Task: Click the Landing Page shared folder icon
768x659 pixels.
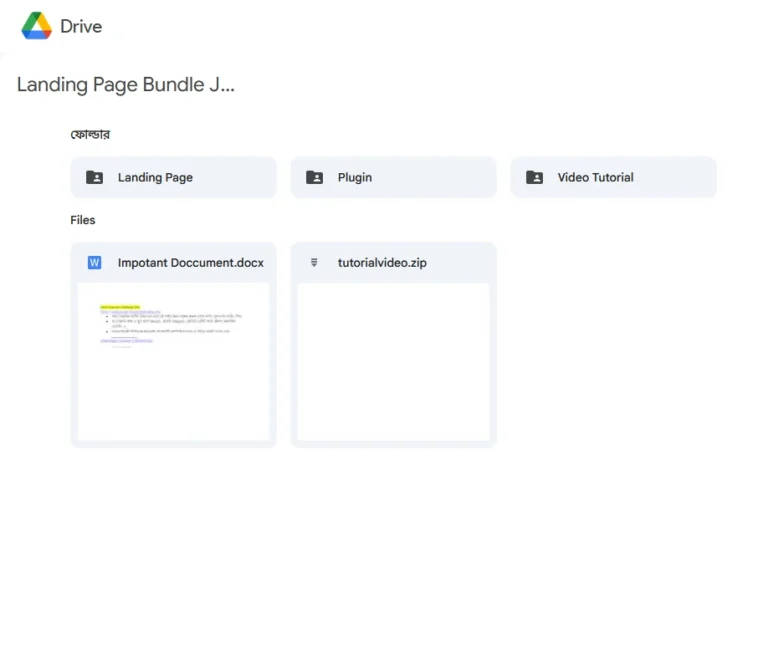Action: pyautogui.click(x=94, y=177)
